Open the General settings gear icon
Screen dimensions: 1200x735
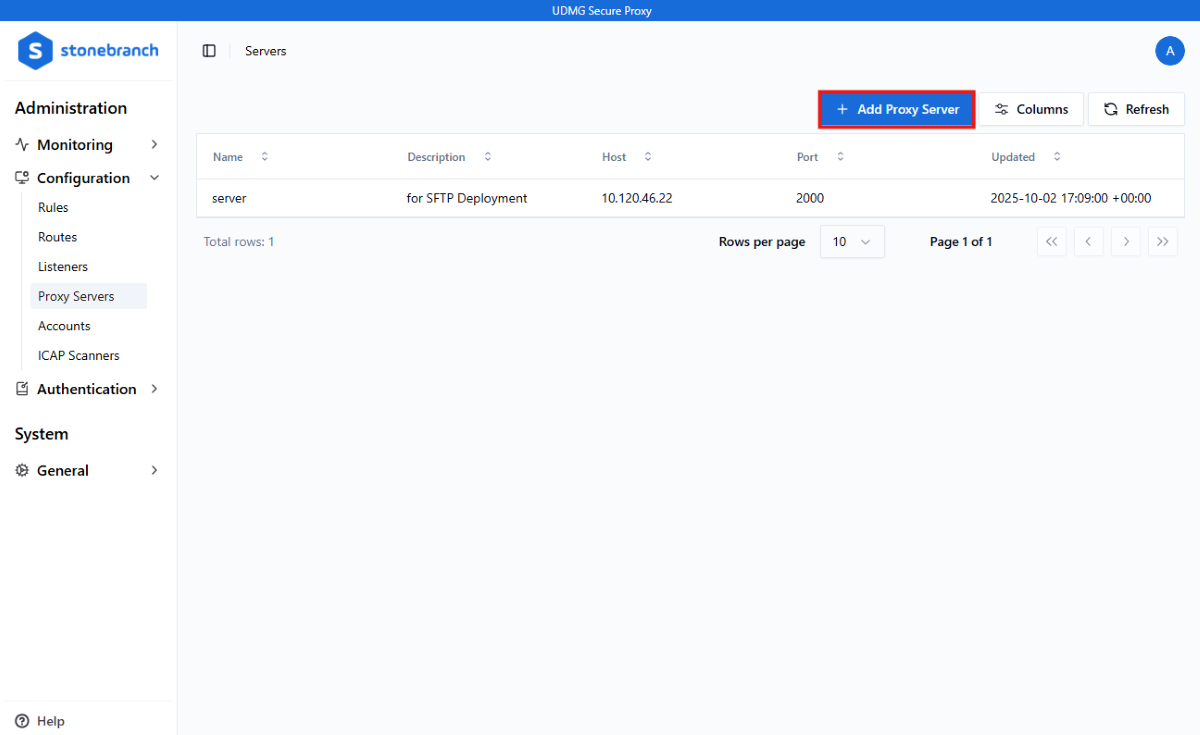(21, 470)
